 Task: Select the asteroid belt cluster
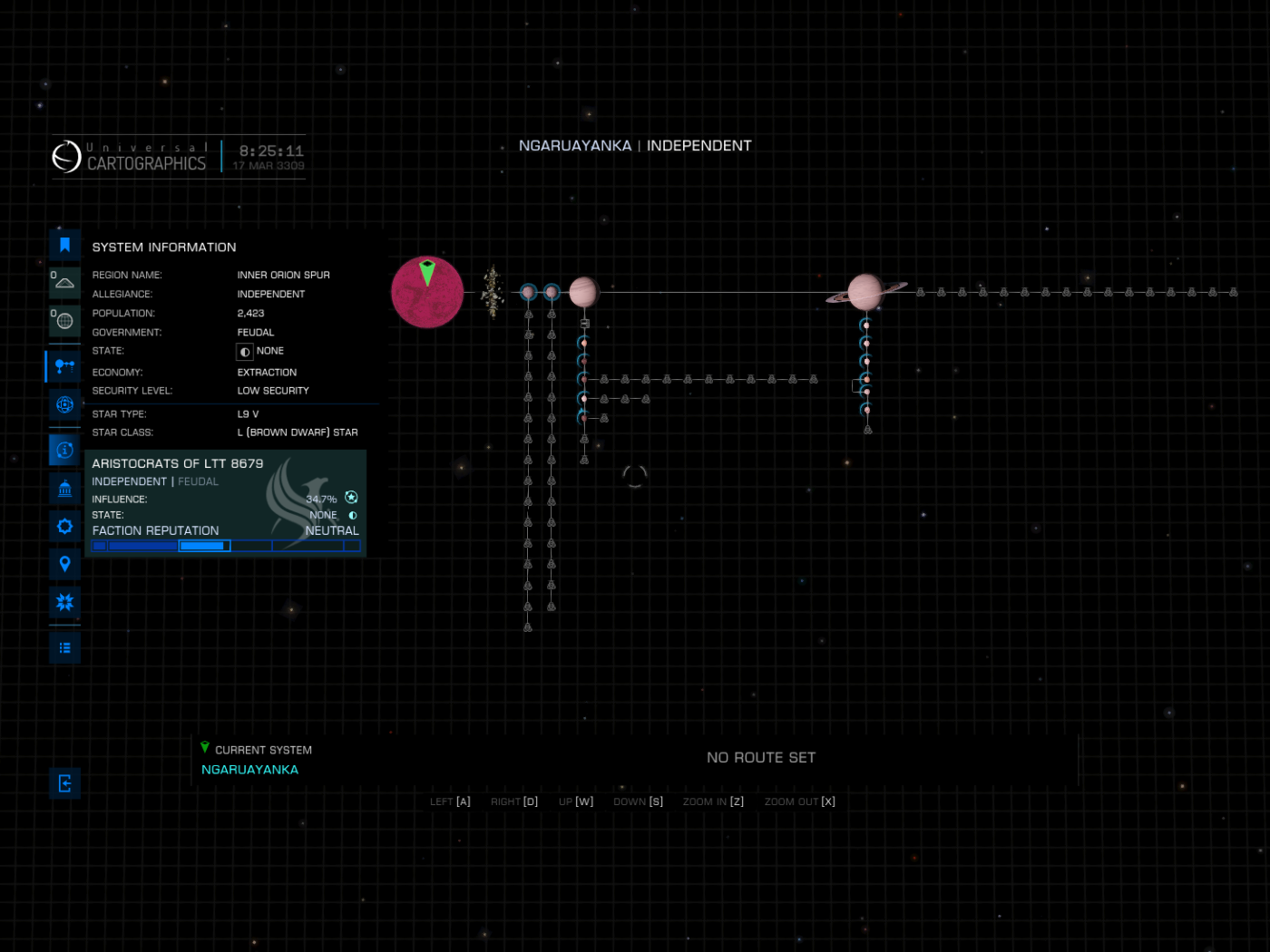coord(493,292)
